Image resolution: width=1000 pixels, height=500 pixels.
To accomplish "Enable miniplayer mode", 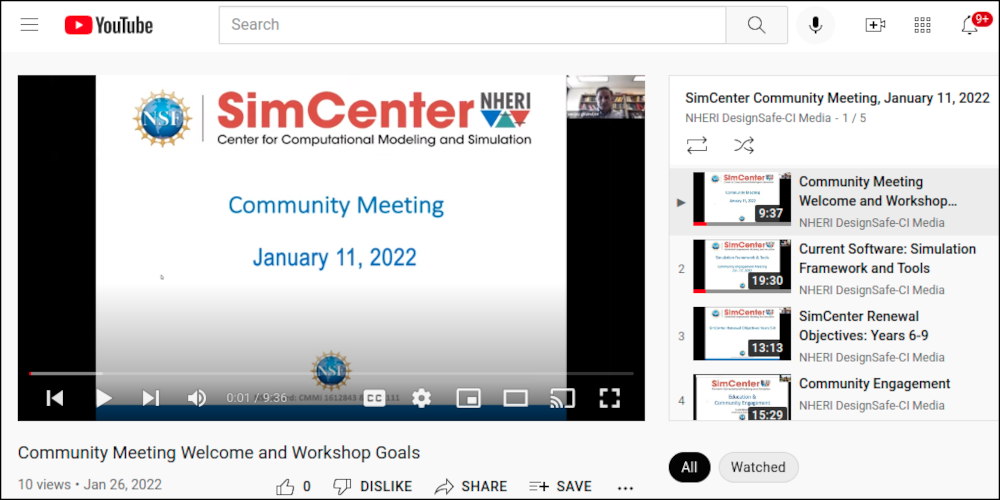I will [468, 398].
